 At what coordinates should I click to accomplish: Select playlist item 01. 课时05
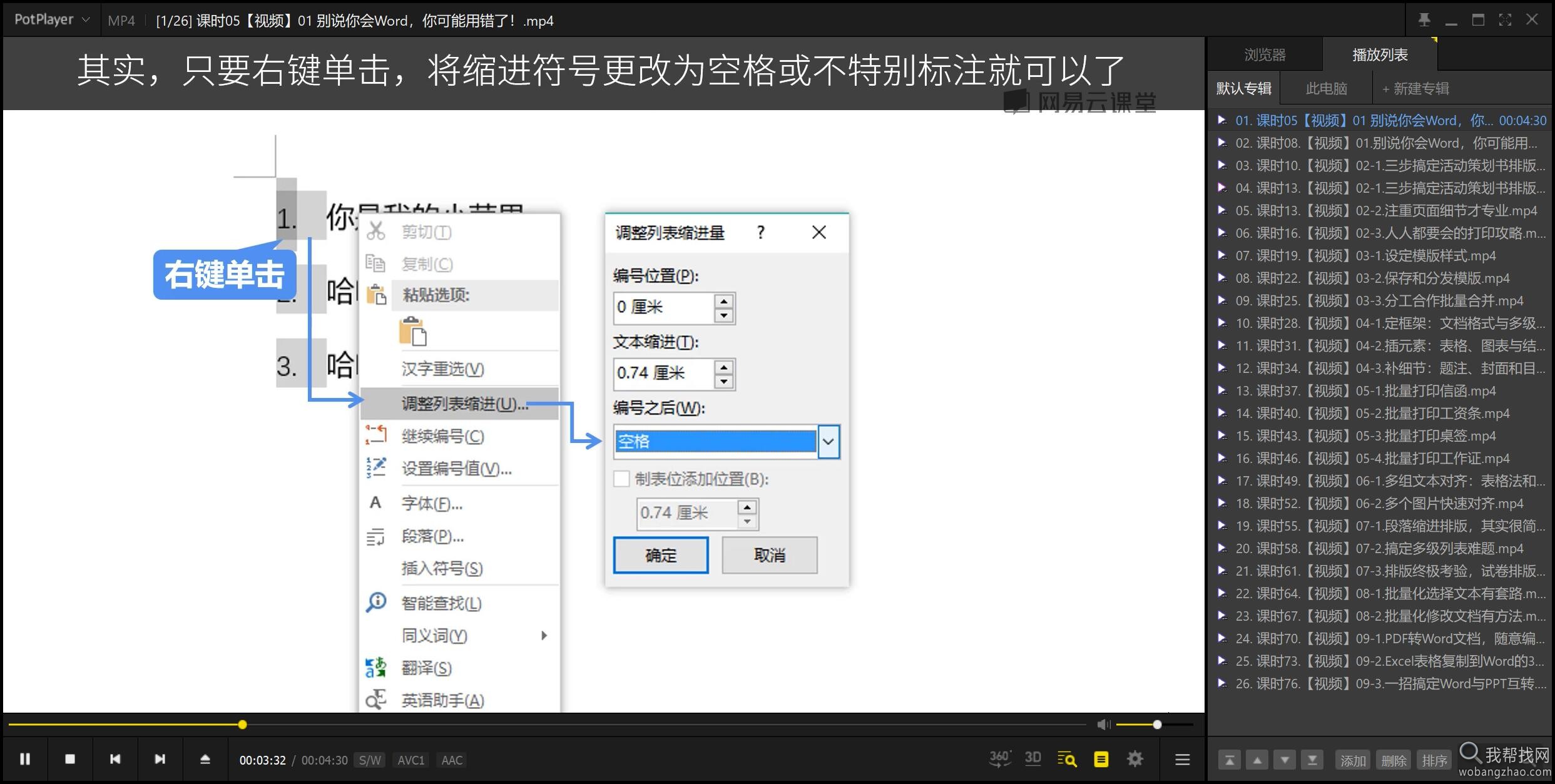pos(1381,120)
